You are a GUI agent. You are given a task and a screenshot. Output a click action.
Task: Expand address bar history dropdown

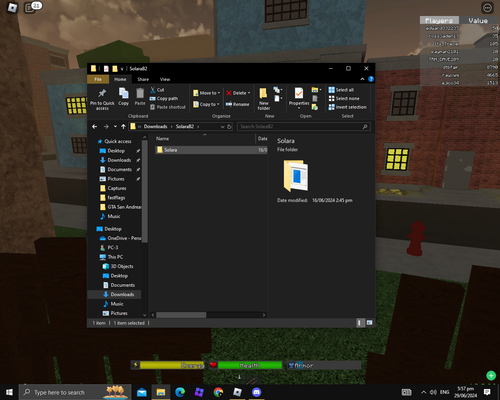point(222,127)
